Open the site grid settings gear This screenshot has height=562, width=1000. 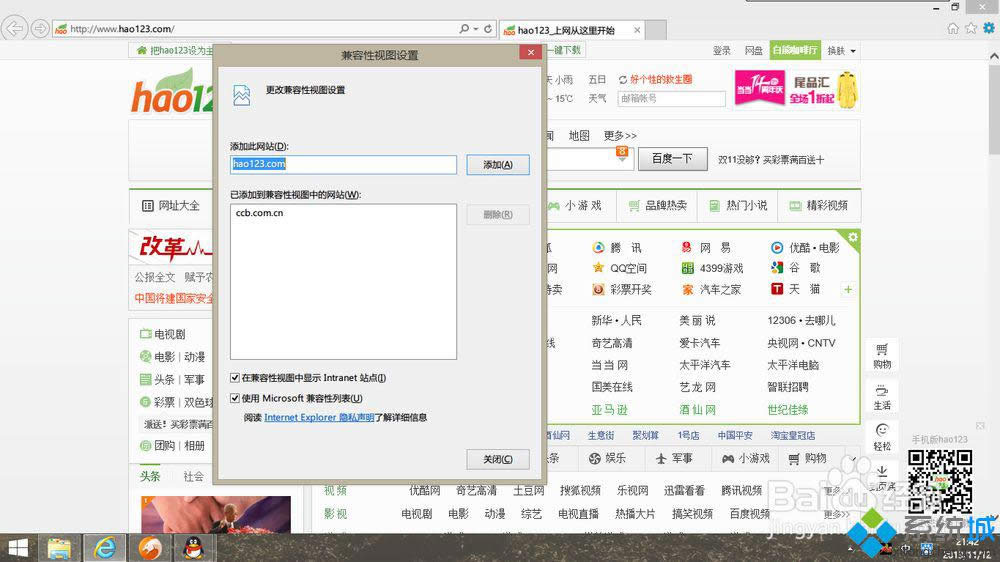[853, 237]
